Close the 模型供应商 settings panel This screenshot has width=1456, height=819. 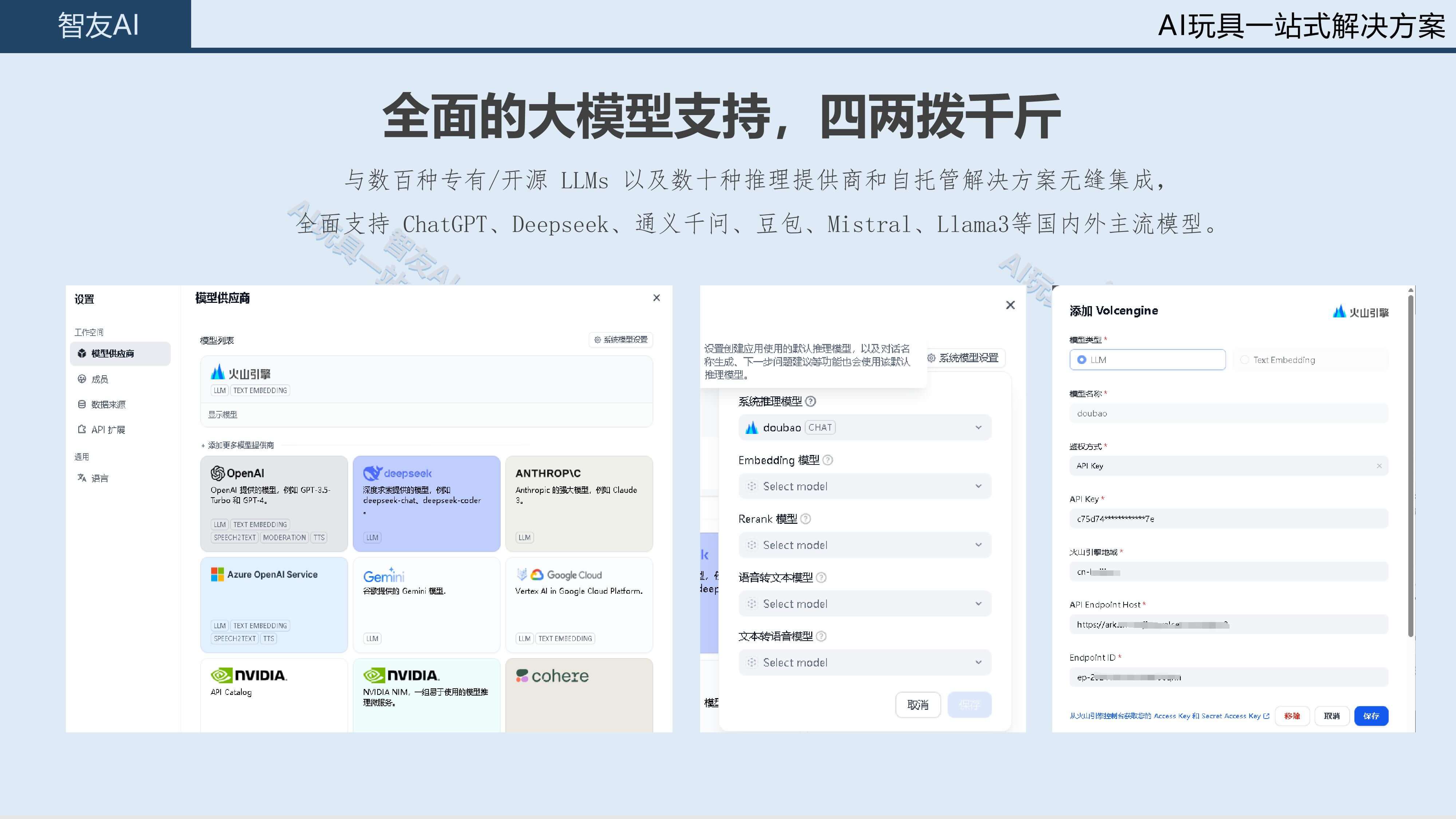pyautogui.click(x=656, y=298)
